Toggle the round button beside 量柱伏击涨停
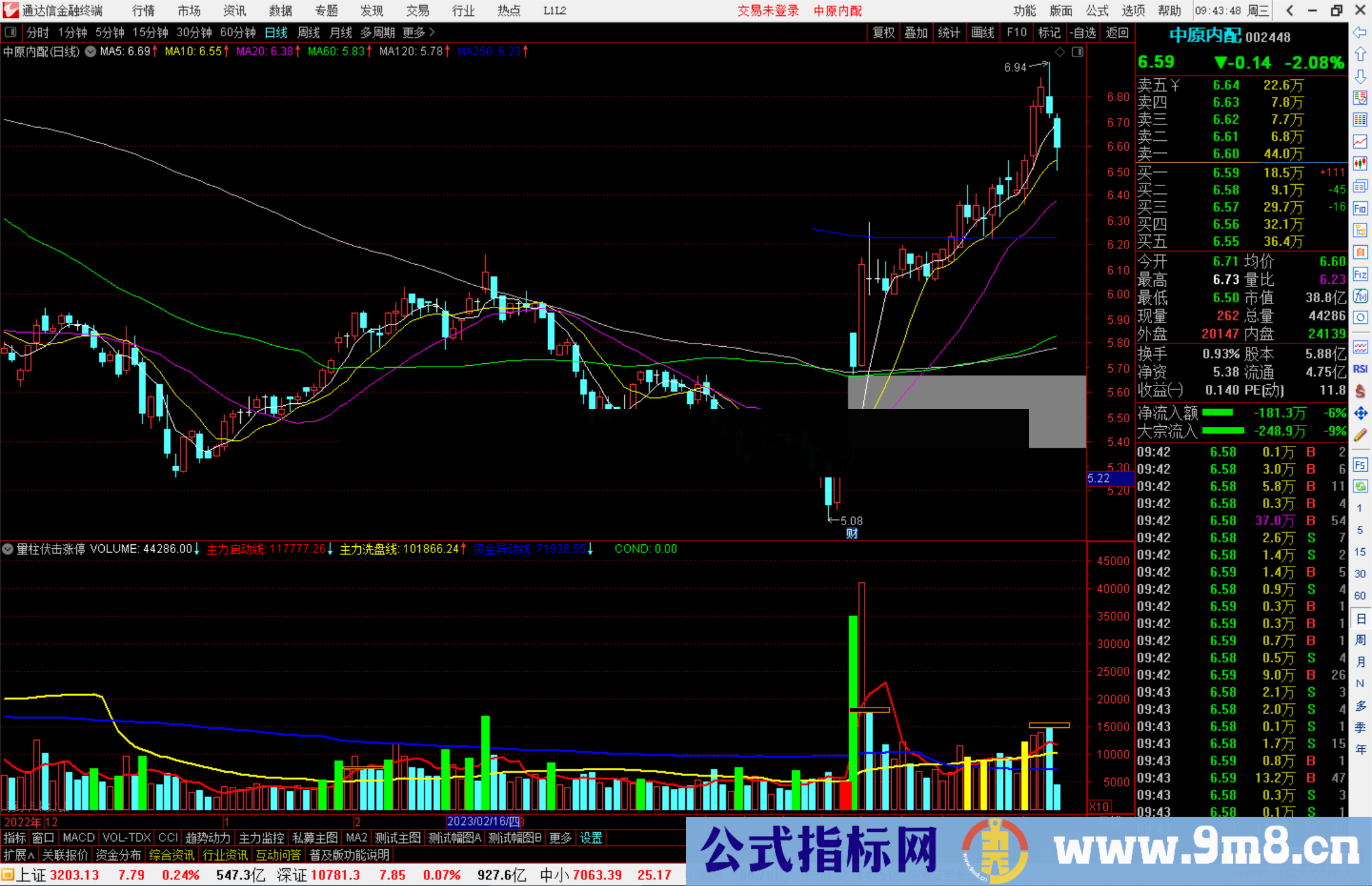 coord(8,549)
